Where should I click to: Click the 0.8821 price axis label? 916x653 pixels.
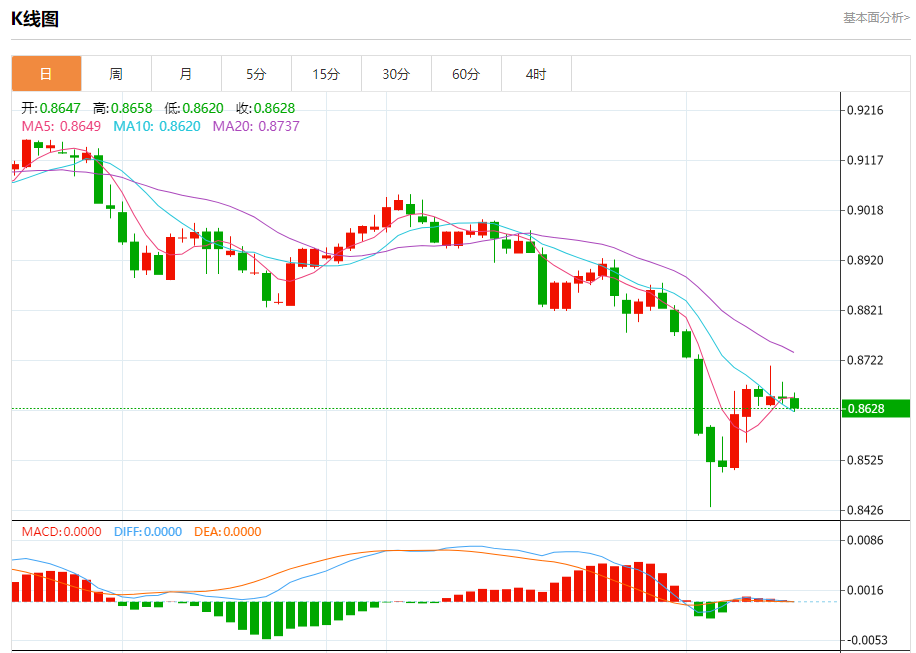[x=865, y=310]
